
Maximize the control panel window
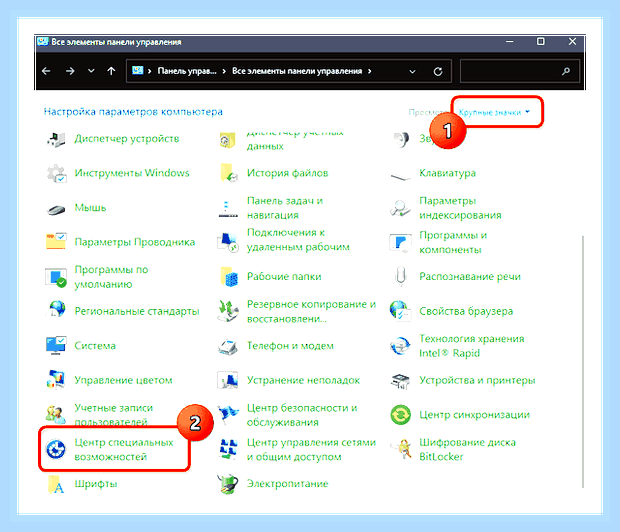pyautogui.click(x=541, y=42)
